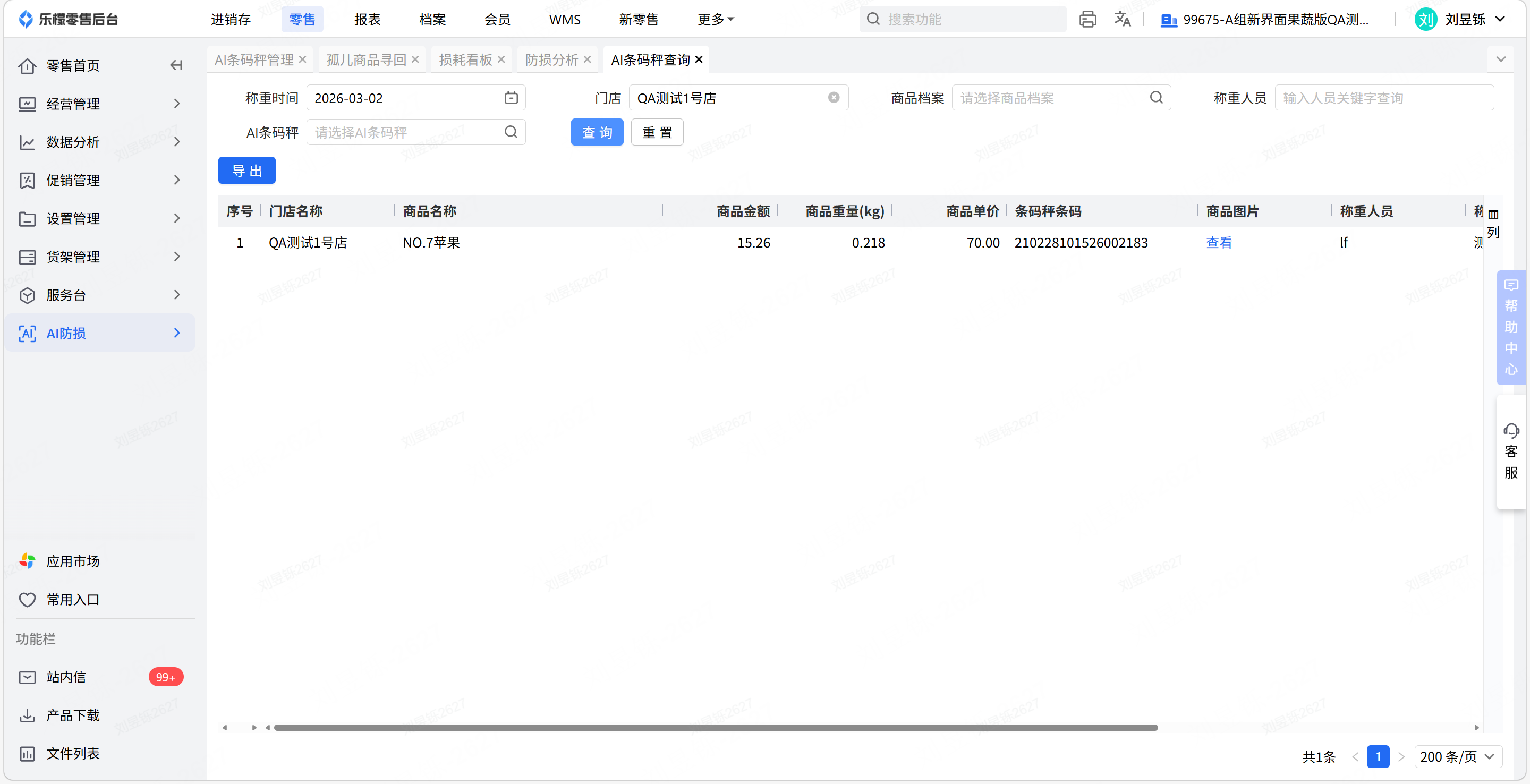Collapse sidebar using the arrow icon

[176, 65]
